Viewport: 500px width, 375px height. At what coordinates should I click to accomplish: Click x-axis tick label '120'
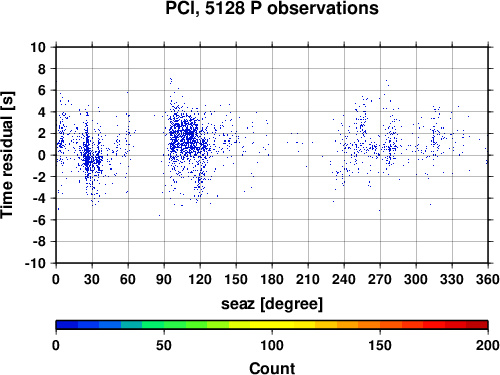(x=200, y=279)
